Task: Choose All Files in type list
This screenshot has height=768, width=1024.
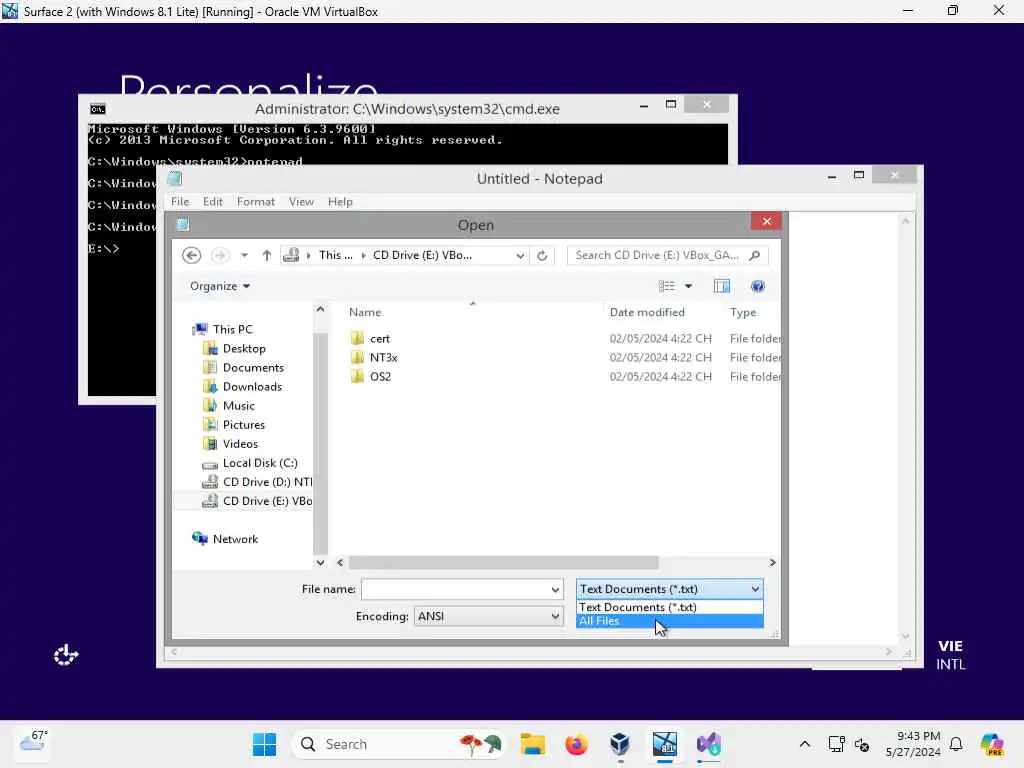Action: pos(669,621)
